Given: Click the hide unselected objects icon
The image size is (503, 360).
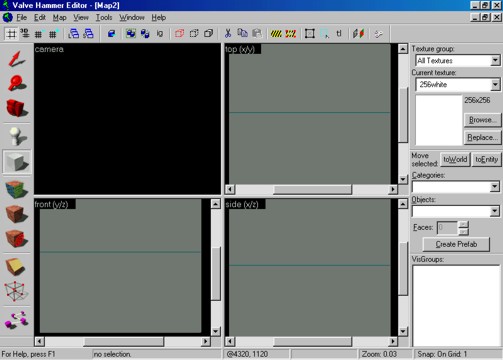Looking at the screenshot, I should [x=194, y=34].
